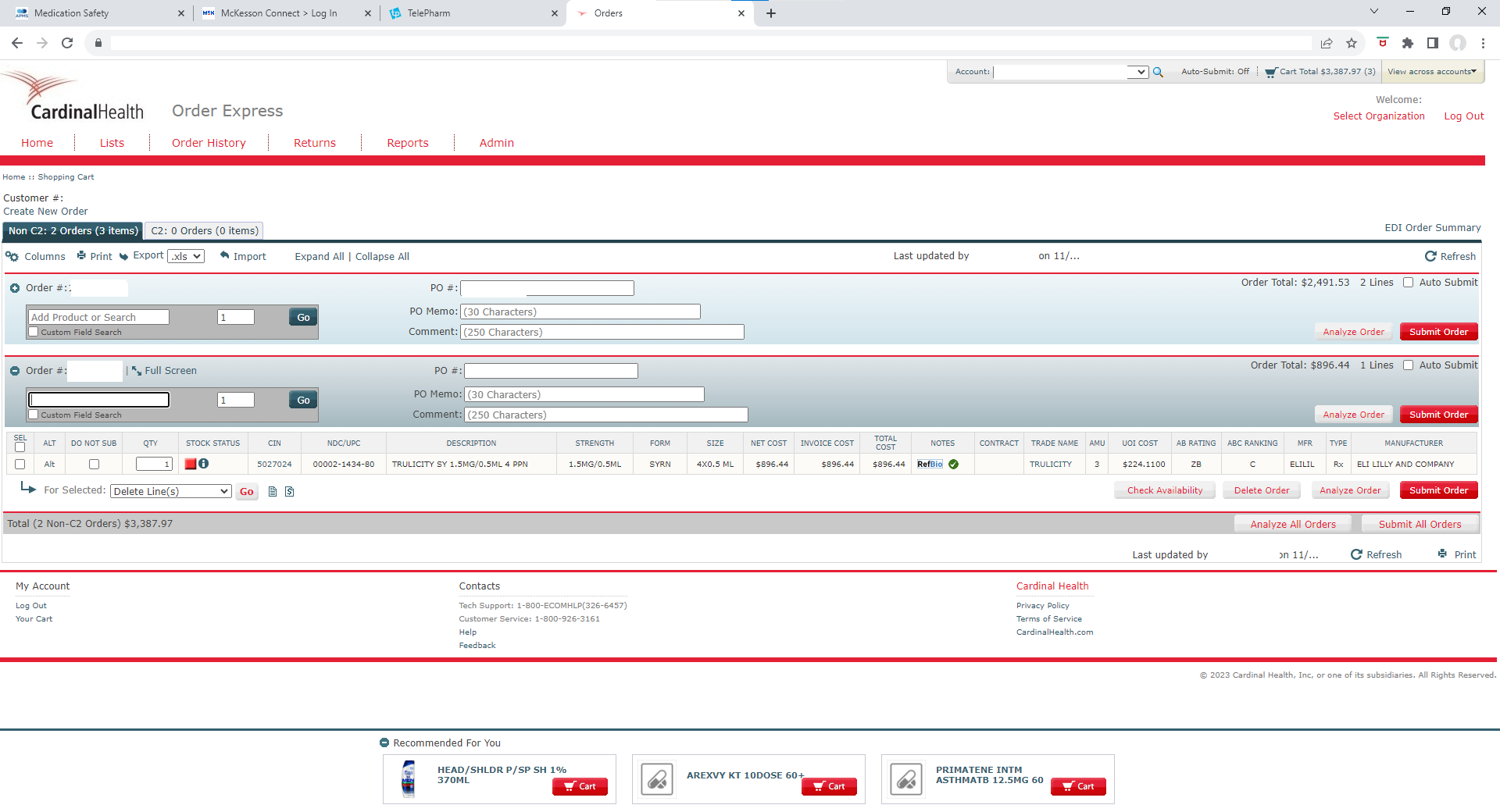Tick Custom Field Search in the first order
This screenshot has width=1500, height=812.
pyautogui.click(x=34, y=332)
